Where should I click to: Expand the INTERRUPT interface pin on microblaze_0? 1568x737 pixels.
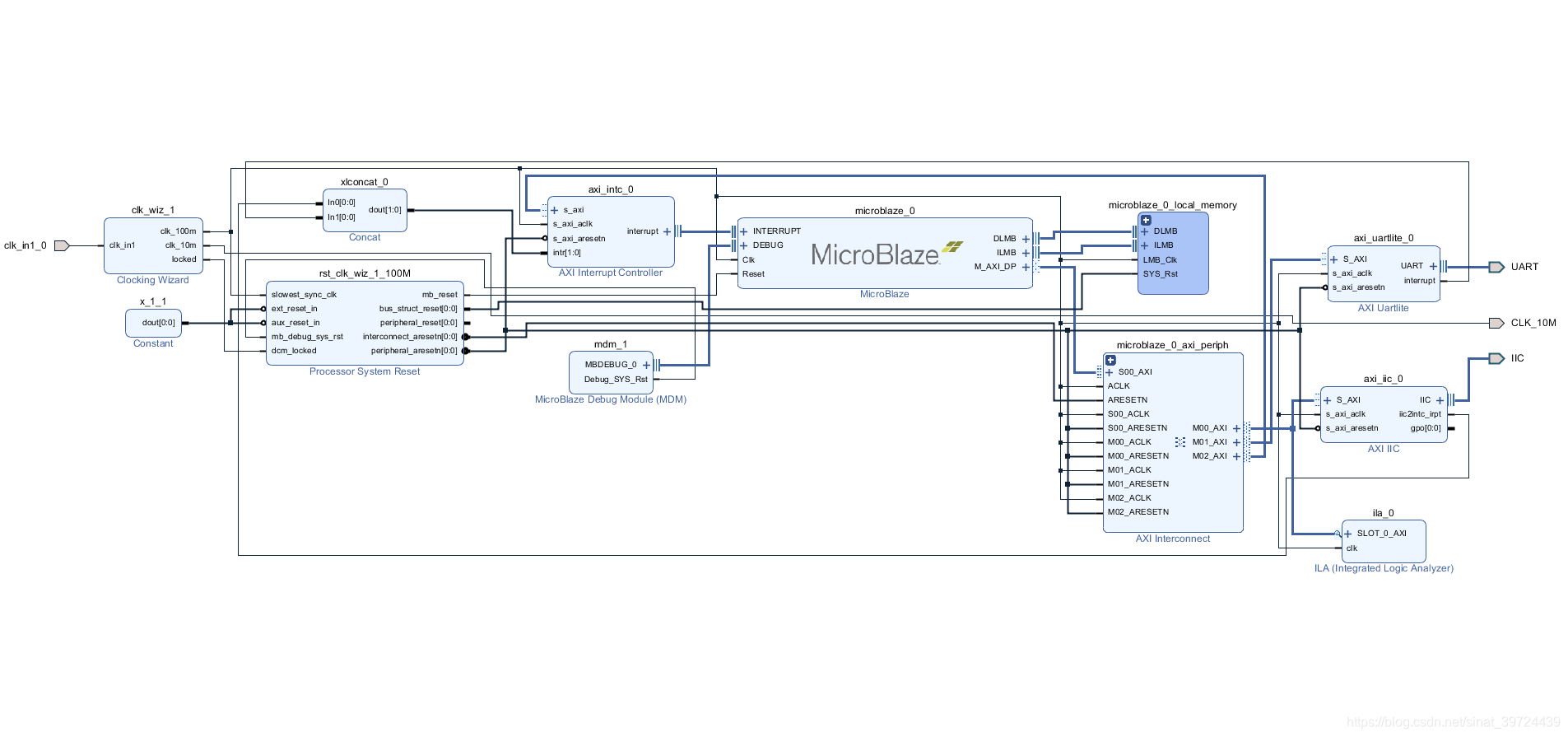(744, 231)
